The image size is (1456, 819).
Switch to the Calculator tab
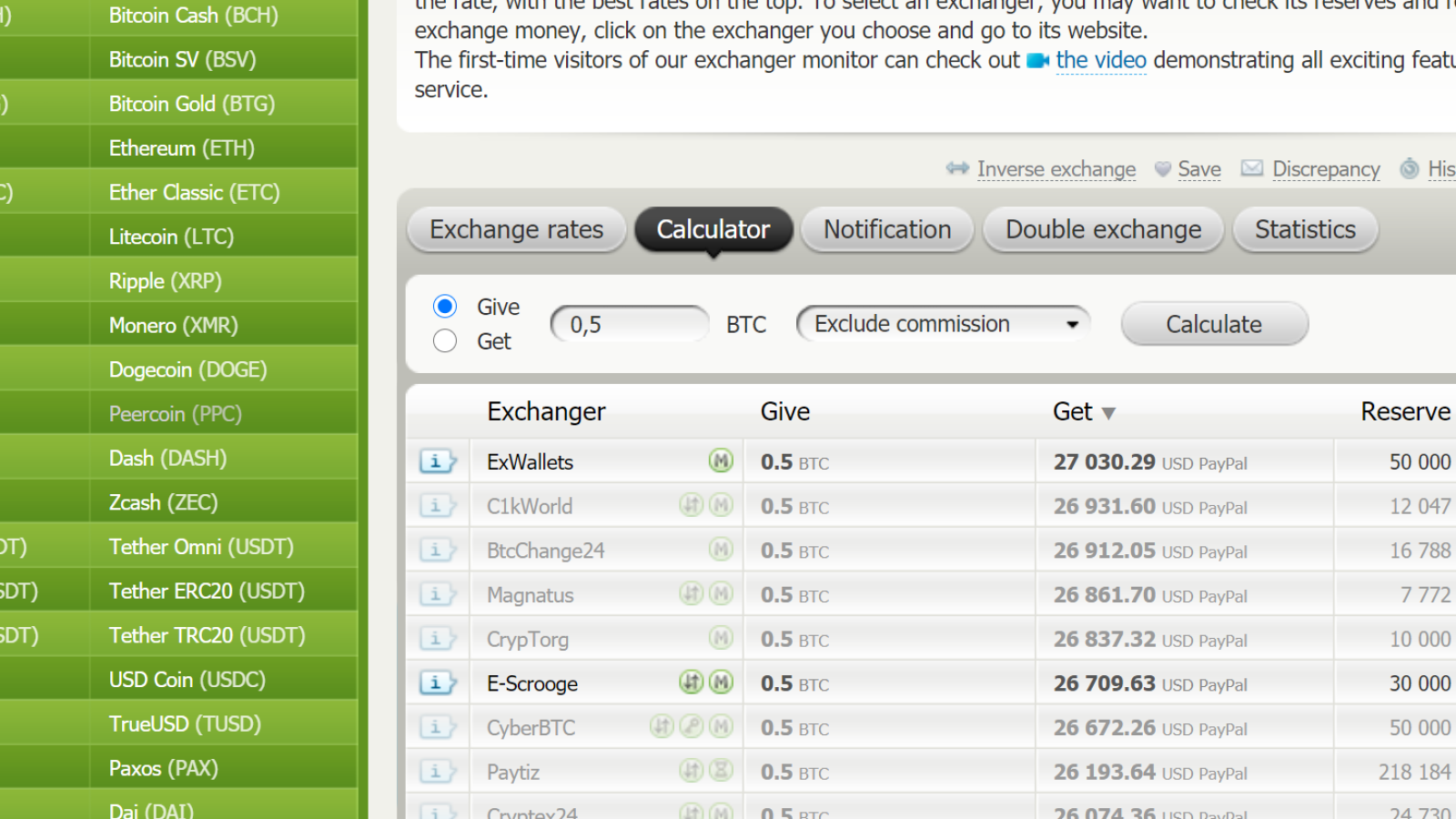(713, 229)
